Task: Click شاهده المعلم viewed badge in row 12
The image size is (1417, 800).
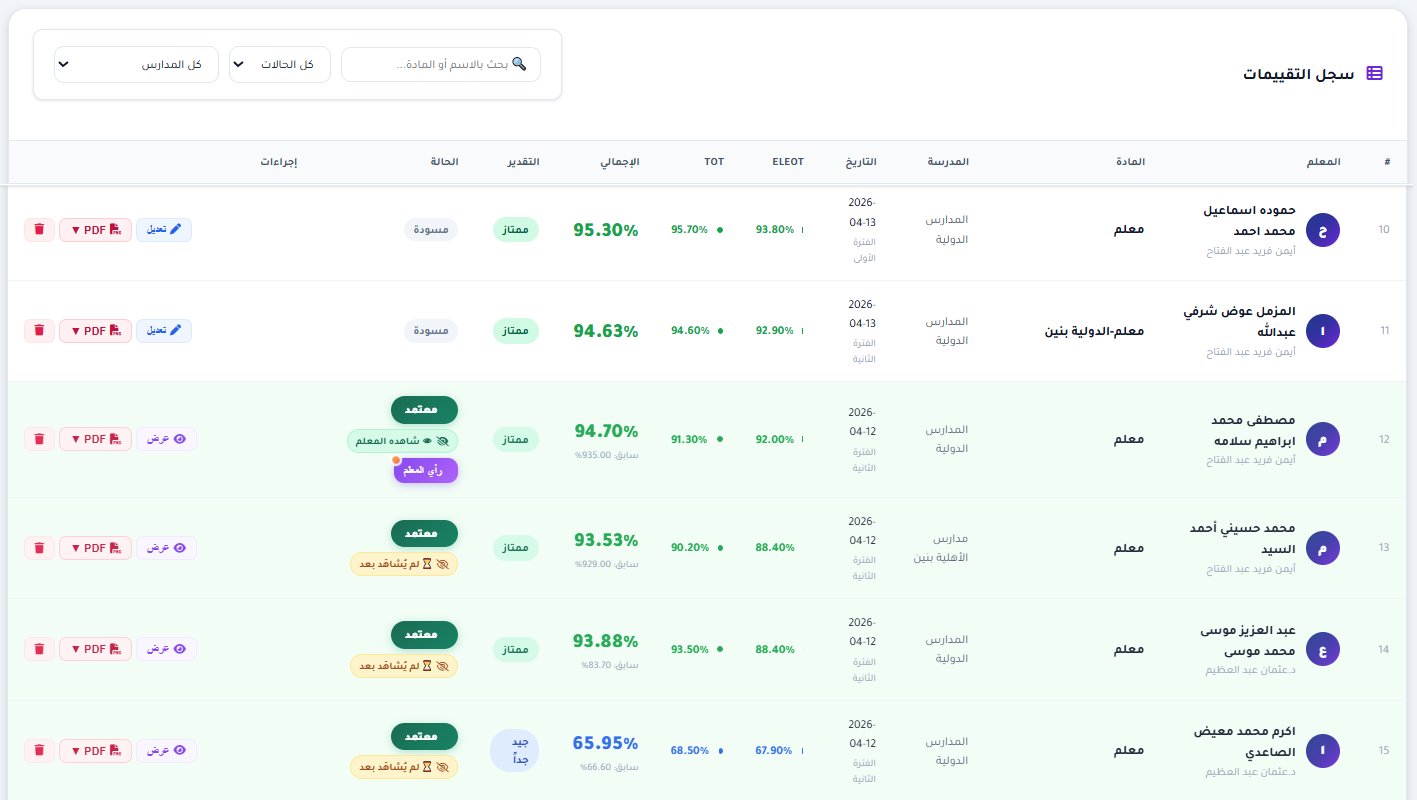Action: coord(403,440)
